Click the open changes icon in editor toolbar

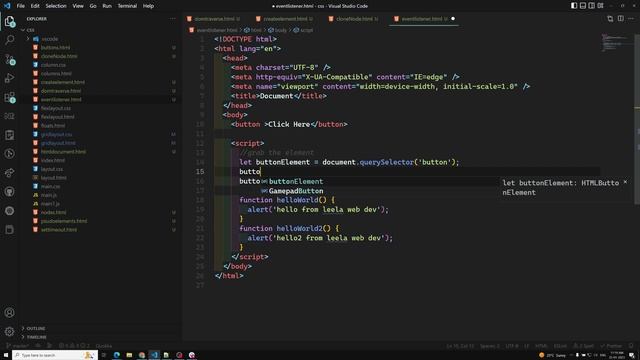click(610, 19)
